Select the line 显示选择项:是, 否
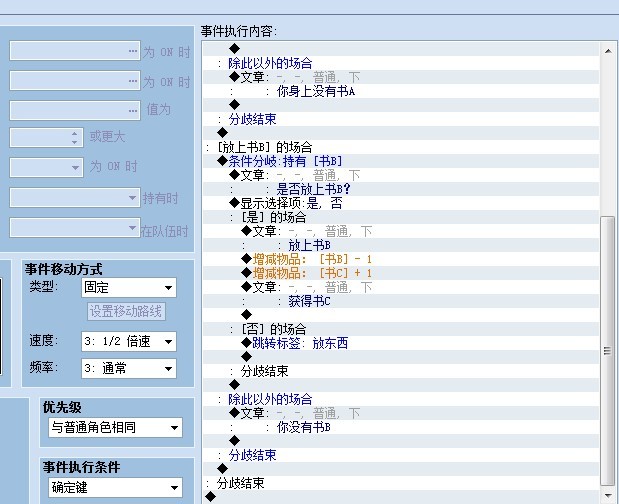 401,203
